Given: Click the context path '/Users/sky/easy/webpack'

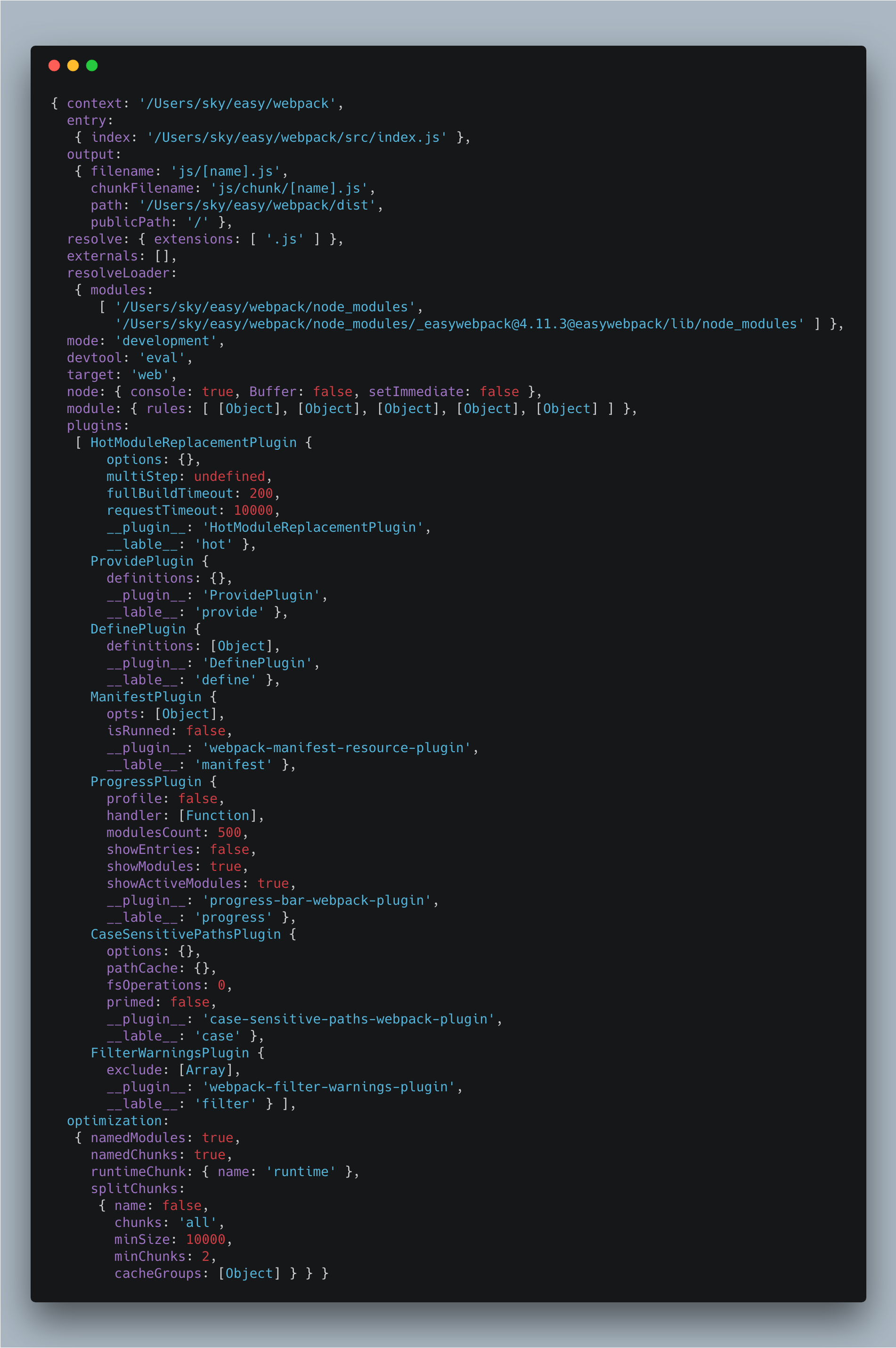Looking at the screenshot, I should tap(237, 104).
